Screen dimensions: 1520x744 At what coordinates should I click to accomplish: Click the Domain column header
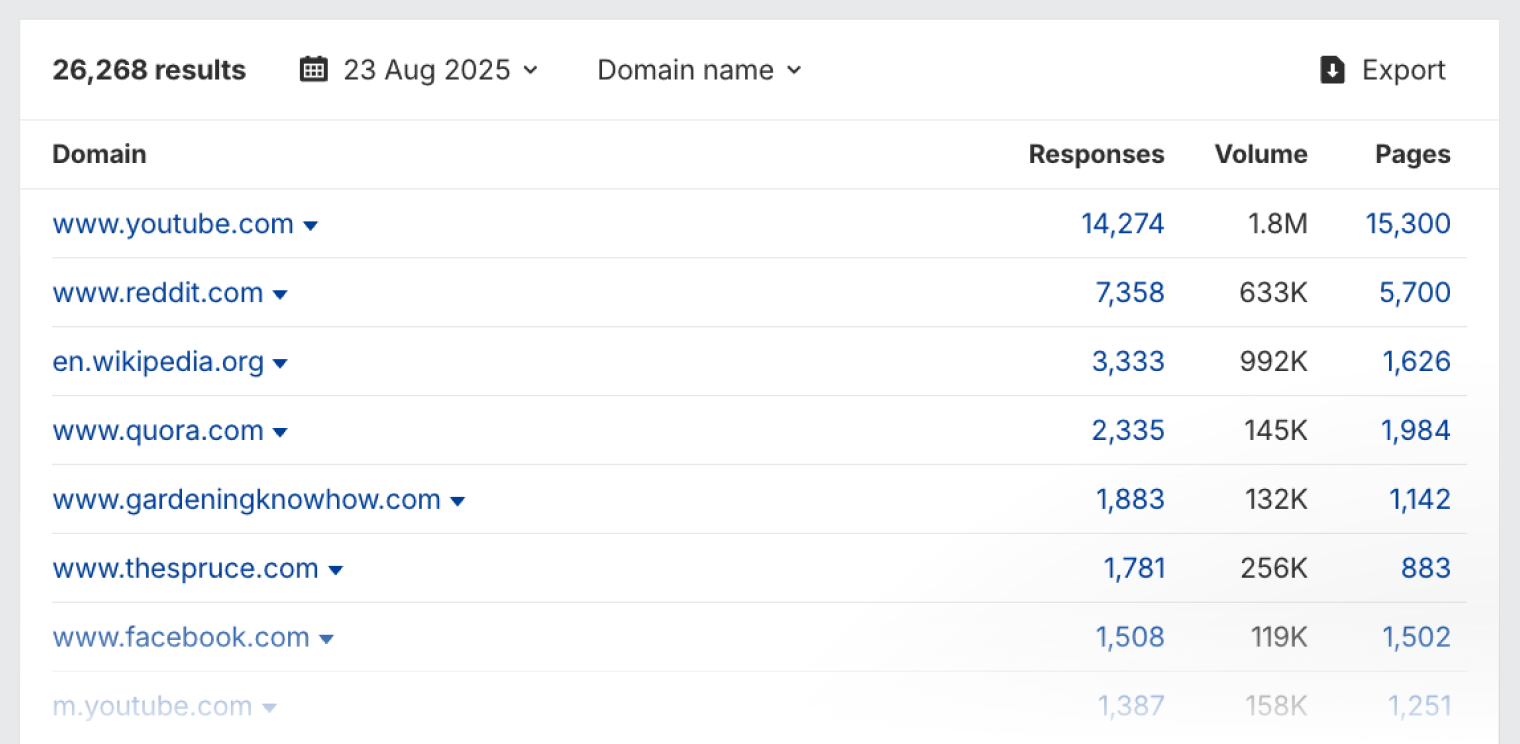[x=99, y=155]
